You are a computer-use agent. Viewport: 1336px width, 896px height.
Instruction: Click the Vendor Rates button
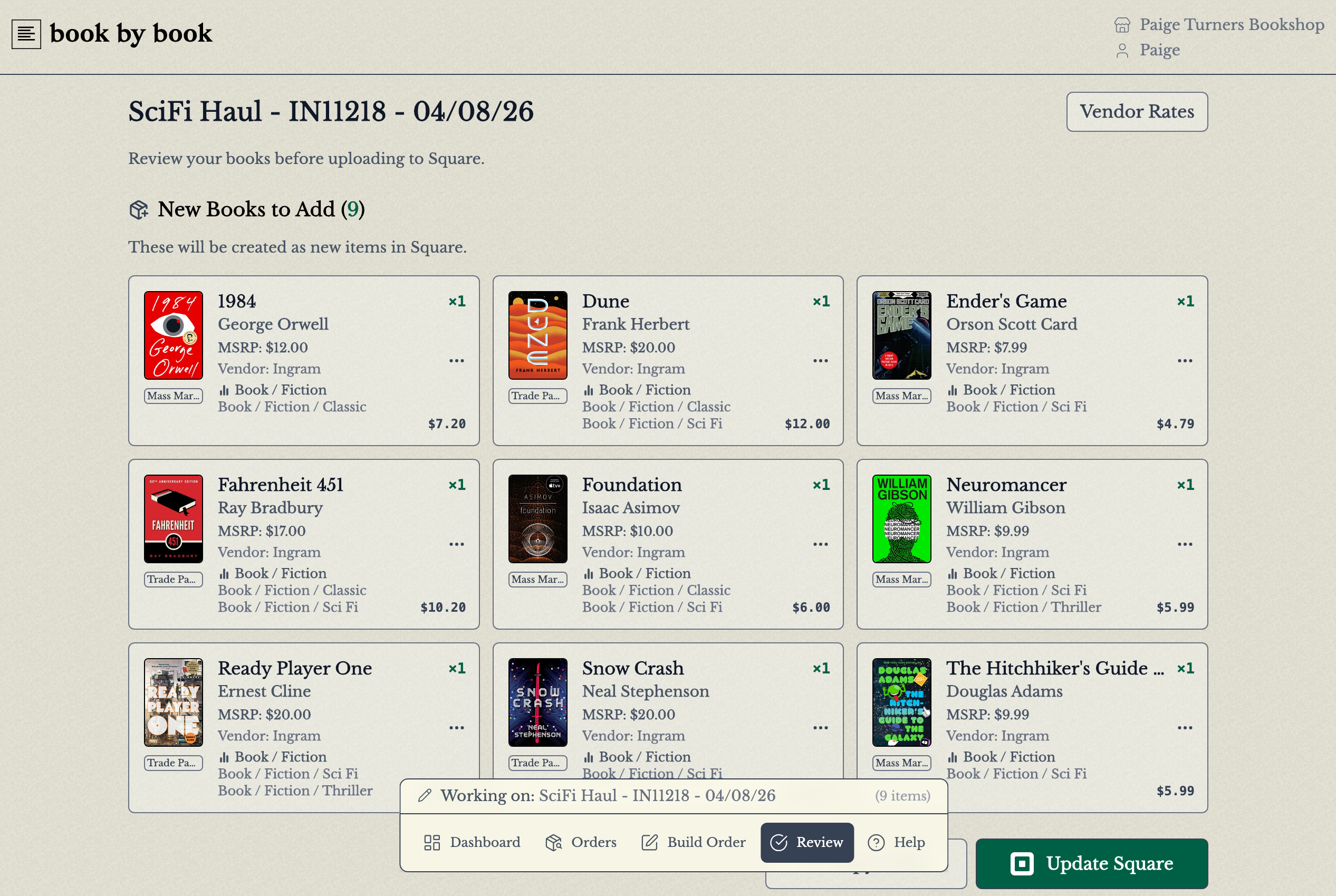(x=1137, y=112)
